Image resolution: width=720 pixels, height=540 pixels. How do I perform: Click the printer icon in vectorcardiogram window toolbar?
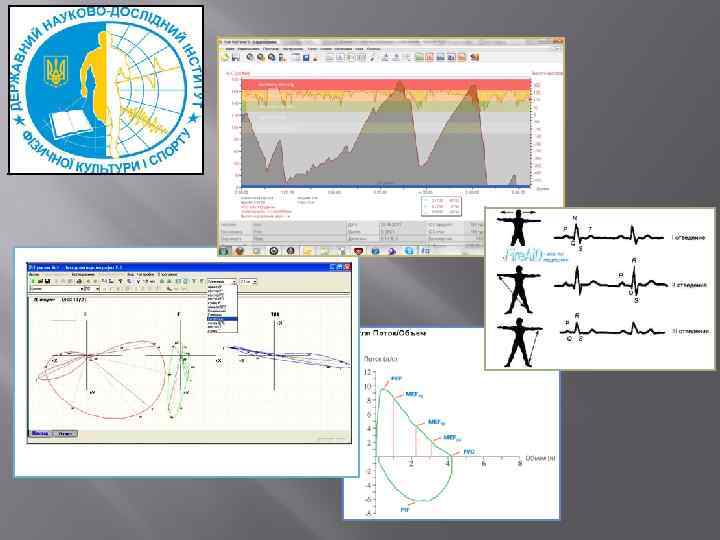(79, 281)
